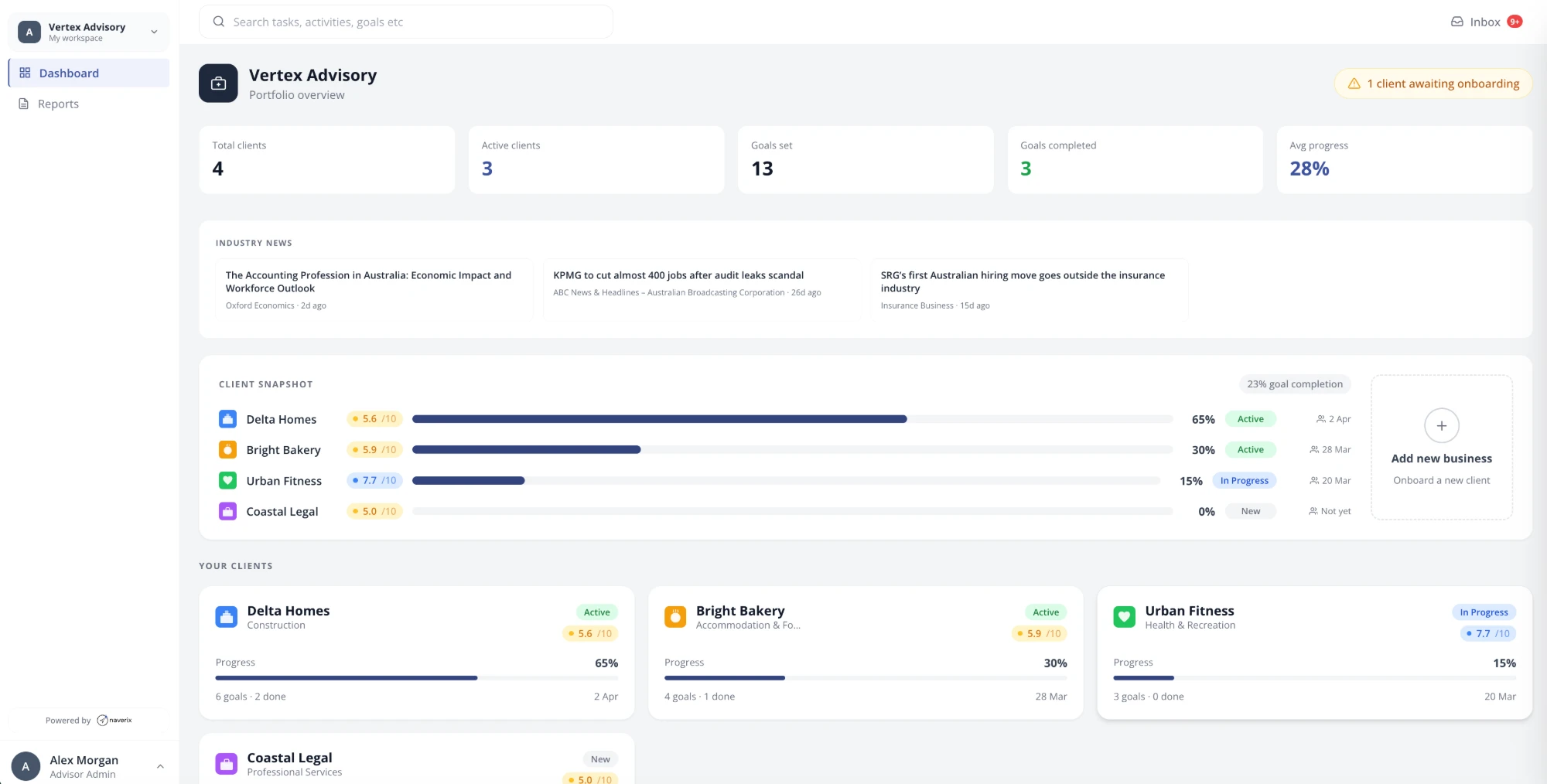Viewport: 1547px width, 784px height.
Task: Click the people icon beside Not yet
Action: (1313, 512)
